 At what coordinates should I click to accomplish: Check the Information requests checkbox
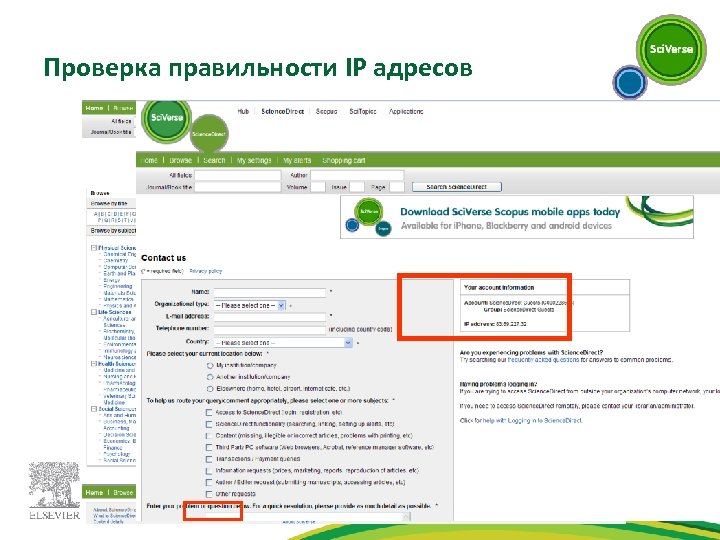(x=209, y=471)
